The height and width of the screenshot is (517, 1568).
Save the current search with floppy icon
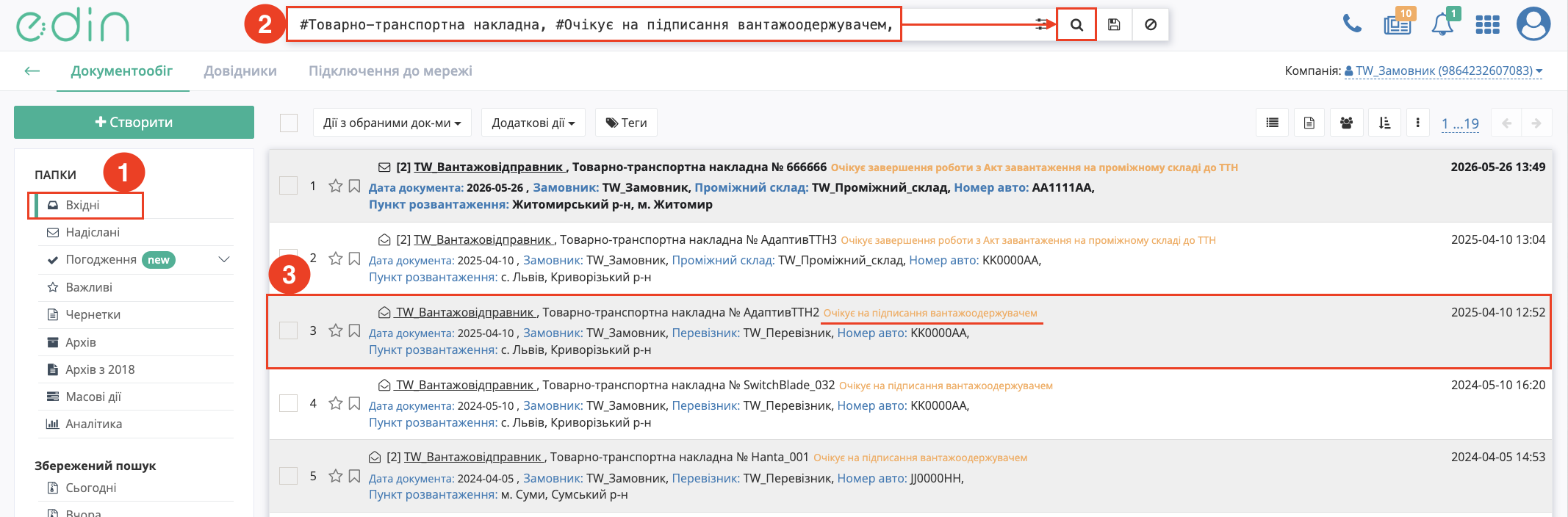coord(1114,25)
